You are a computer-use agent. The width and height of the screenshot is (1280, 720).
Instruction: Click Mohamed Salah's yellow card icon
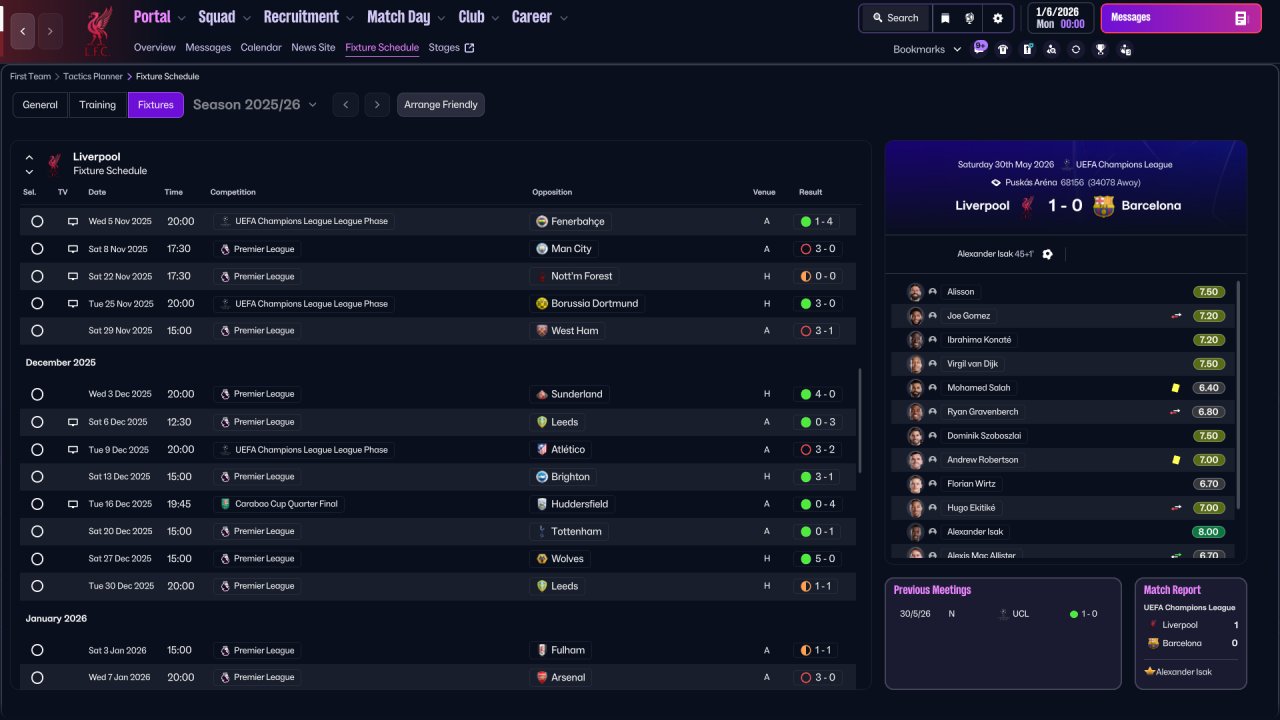[x=1176, y=388]
